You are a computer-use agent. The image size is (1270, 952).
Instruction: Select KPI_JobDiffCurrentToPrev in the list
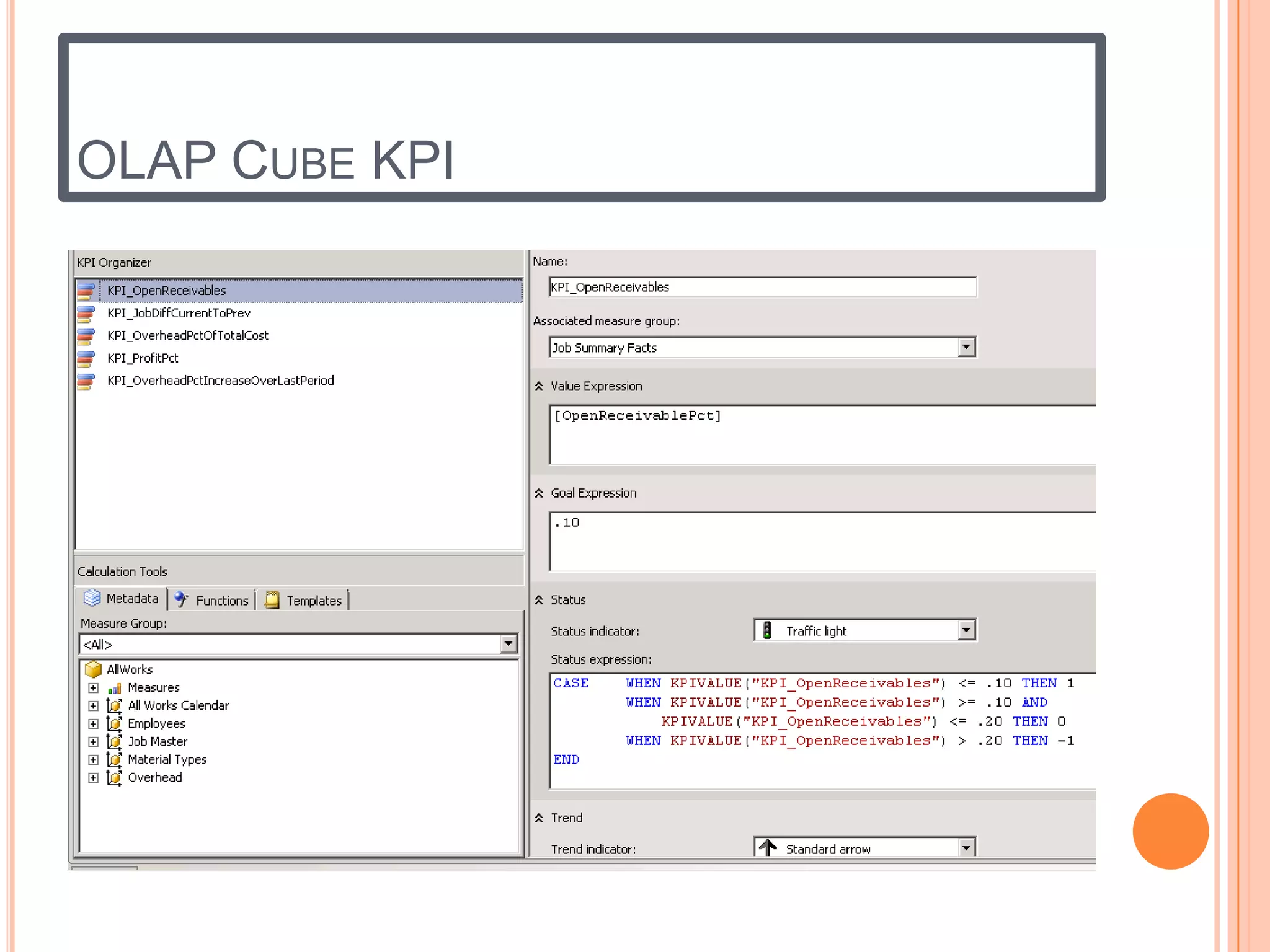tap(179, 313)
